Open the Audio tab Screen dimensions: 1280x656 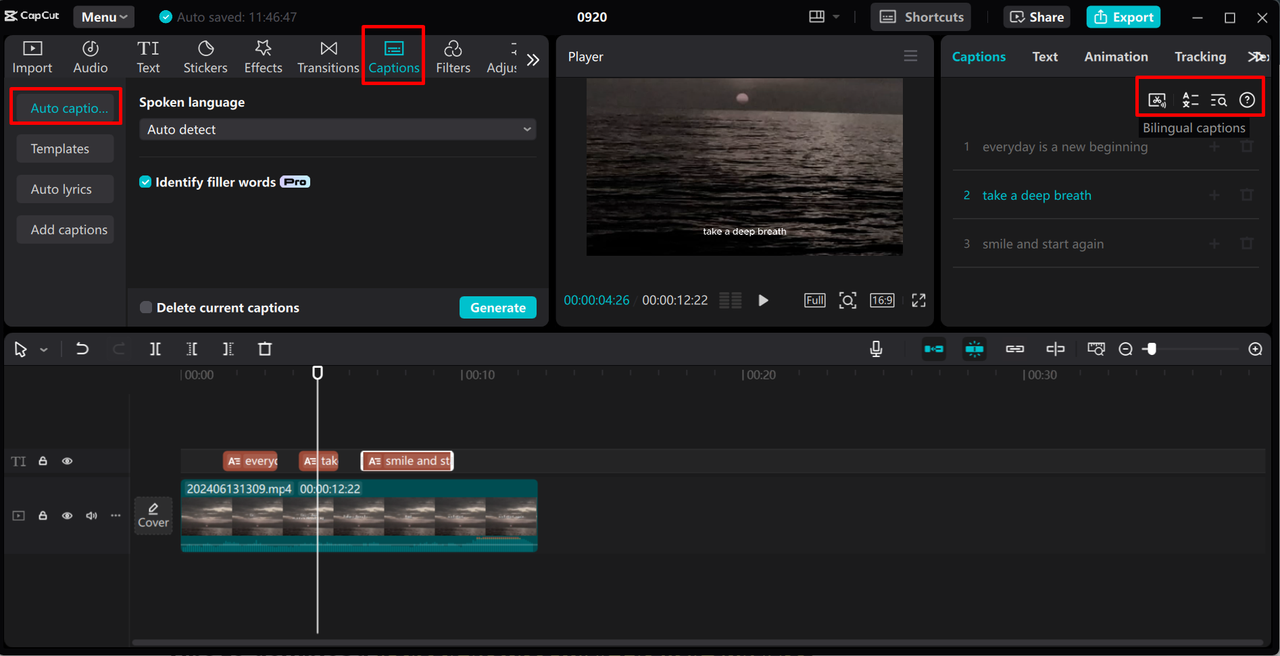click(x=90, y=57)
